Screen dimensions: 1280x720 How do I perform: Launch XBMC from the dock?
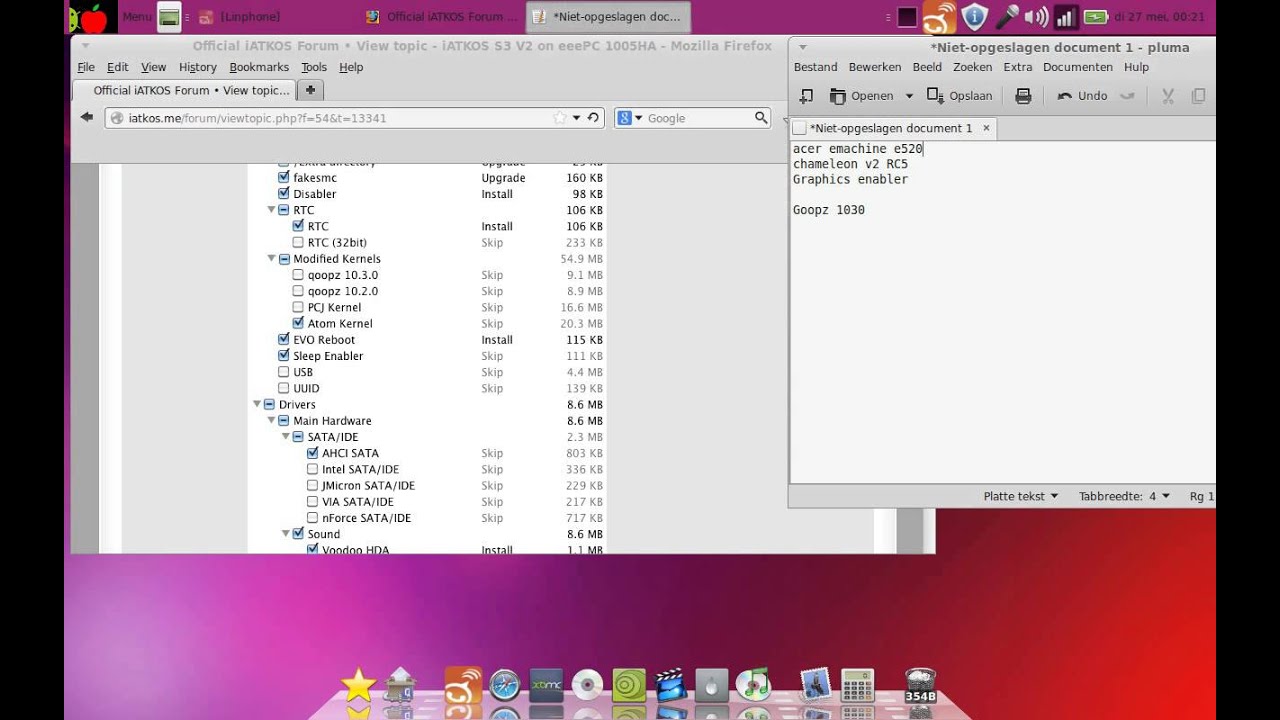pos(547,685)
